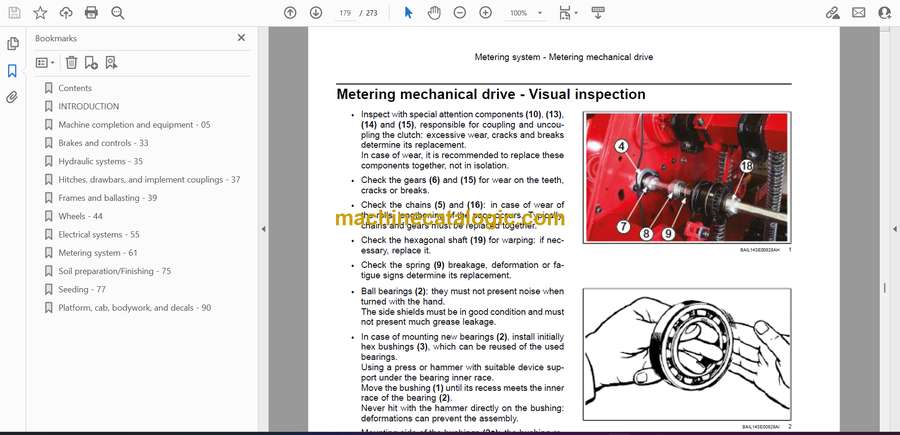Zoom out with the minus button
Viewport: 900px width, 435px height.
[x=460, y=13]
